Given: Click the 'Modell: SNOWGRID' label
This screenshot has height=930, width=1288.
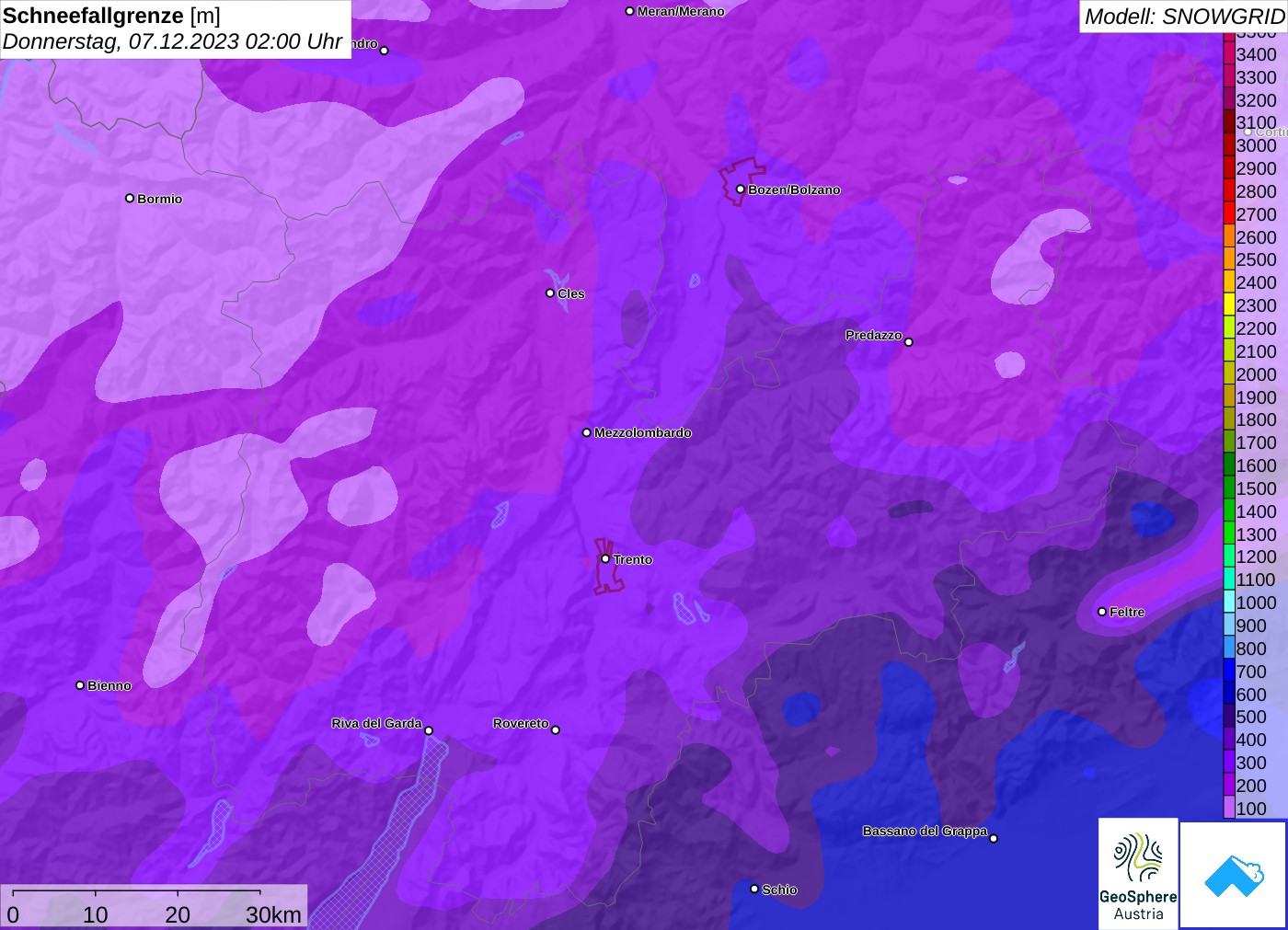Looking at the screenshot, I should [x=1184, y=17].
